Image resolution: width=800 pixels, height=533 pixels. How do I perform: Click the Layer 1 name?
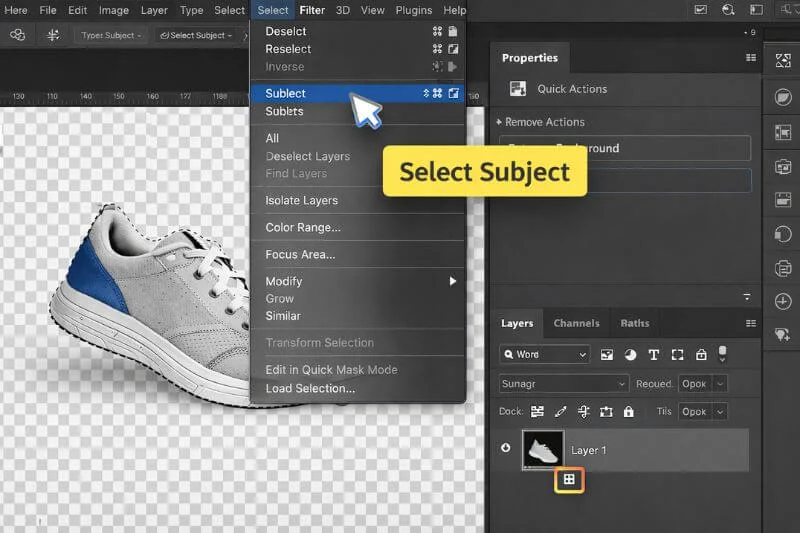pos(588,450)
